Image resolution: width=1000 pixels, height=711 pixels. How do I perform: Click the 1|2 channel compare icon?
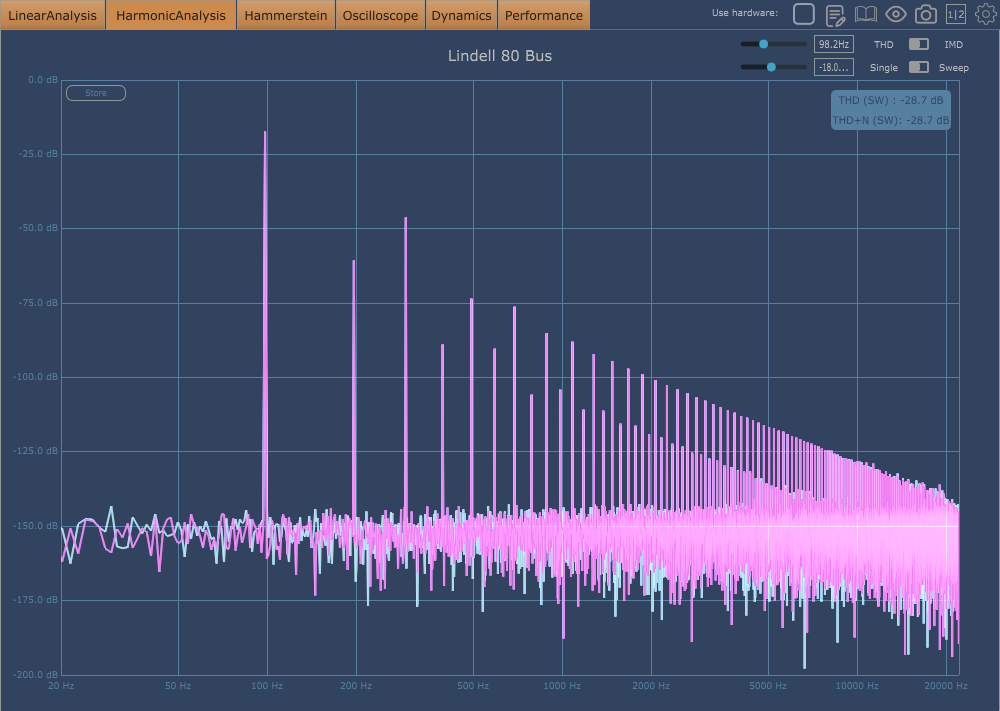pyautogui.click(x=955, y=14)
